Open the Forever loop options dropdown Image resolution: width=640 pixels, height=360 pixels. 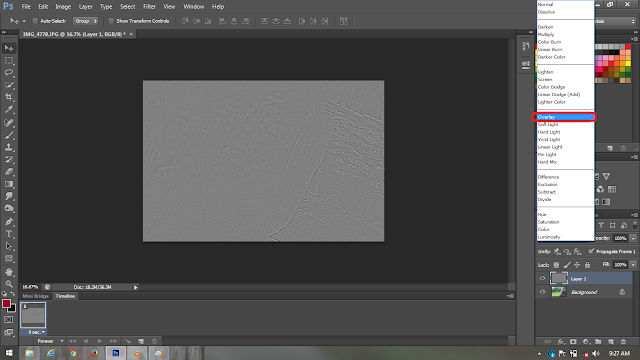[x=51, y=341]
